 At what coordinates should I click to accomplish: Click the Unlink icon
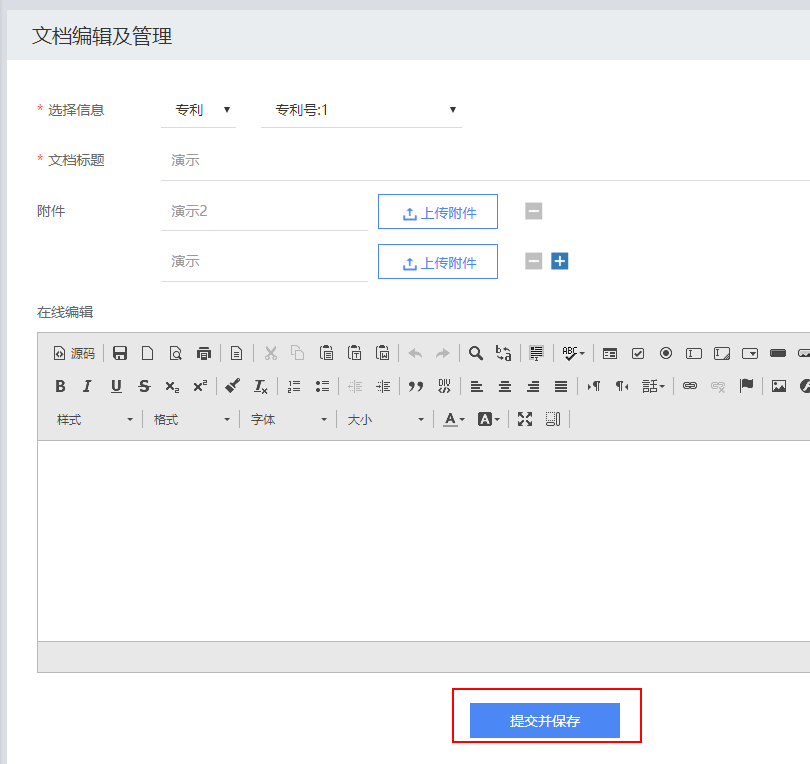[x=718, y=386]
